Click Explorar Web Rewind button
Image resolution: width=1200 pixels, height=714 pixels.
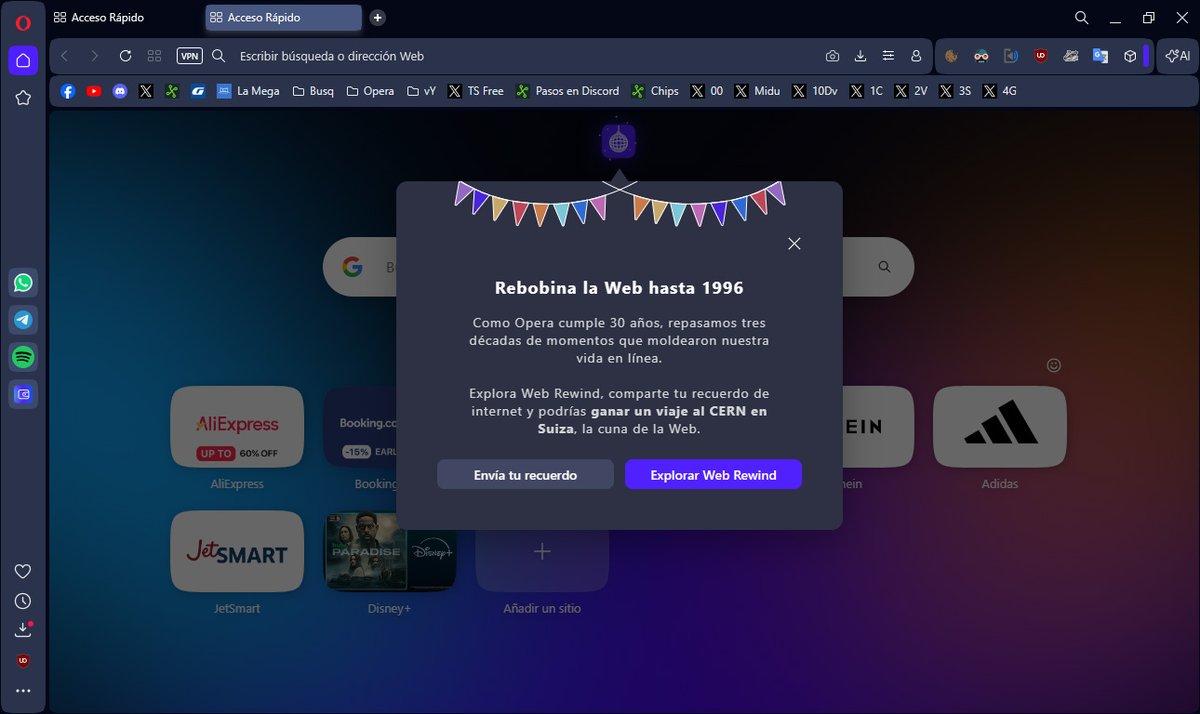point(713,475)
